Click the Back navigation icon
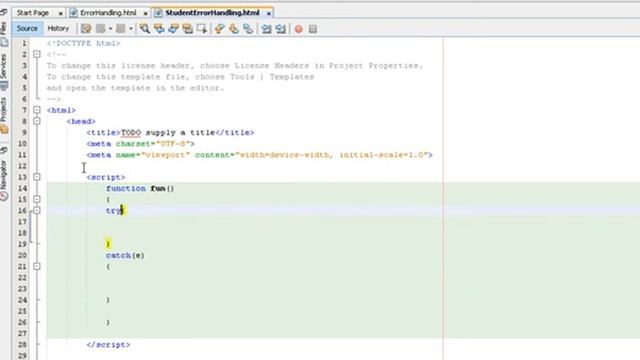Viewport: 640px width, 360px height. point(100,29)
